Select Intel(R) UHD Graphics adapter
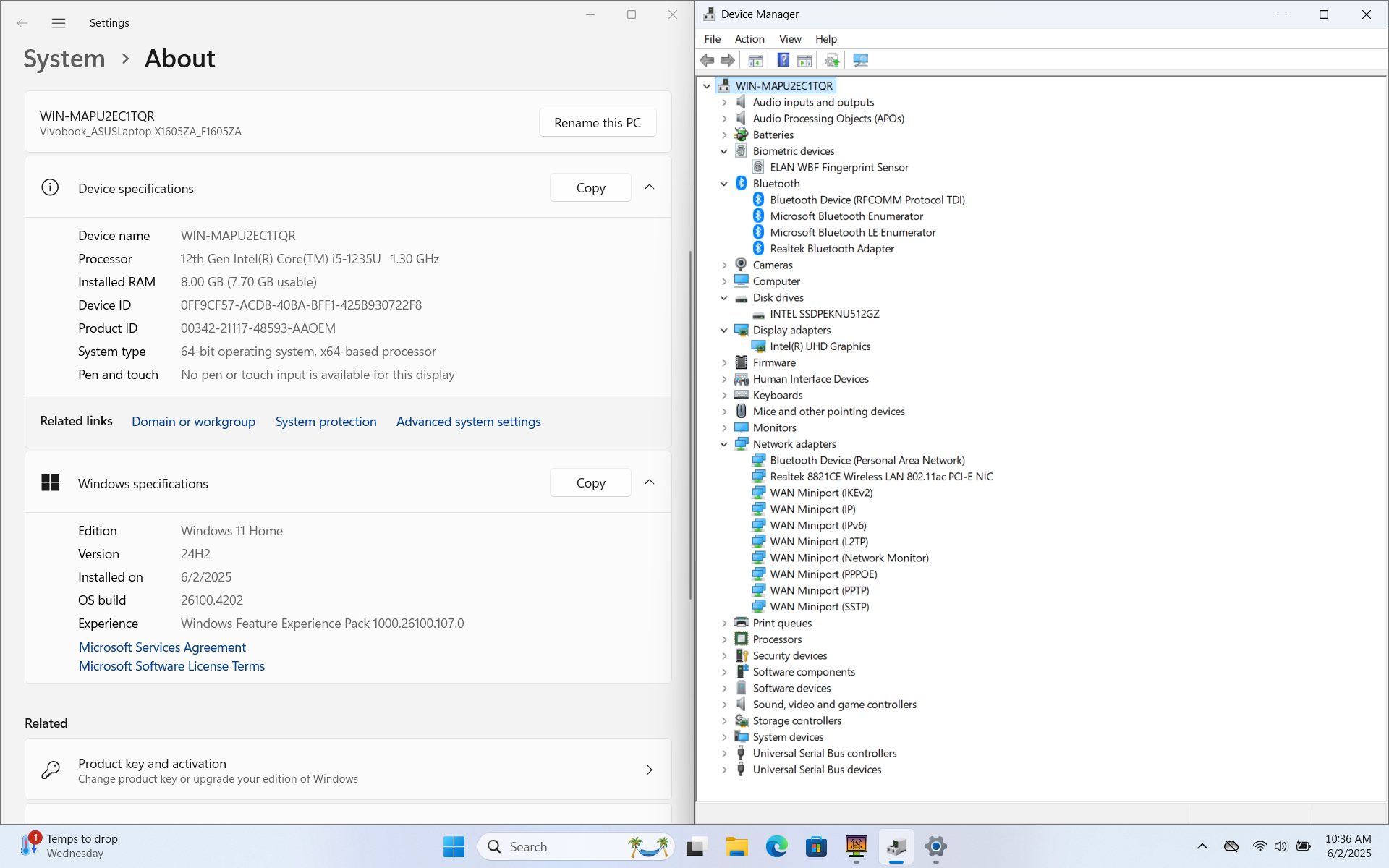This screenshot has width=1389, height=868. click(x=820, y=346)
